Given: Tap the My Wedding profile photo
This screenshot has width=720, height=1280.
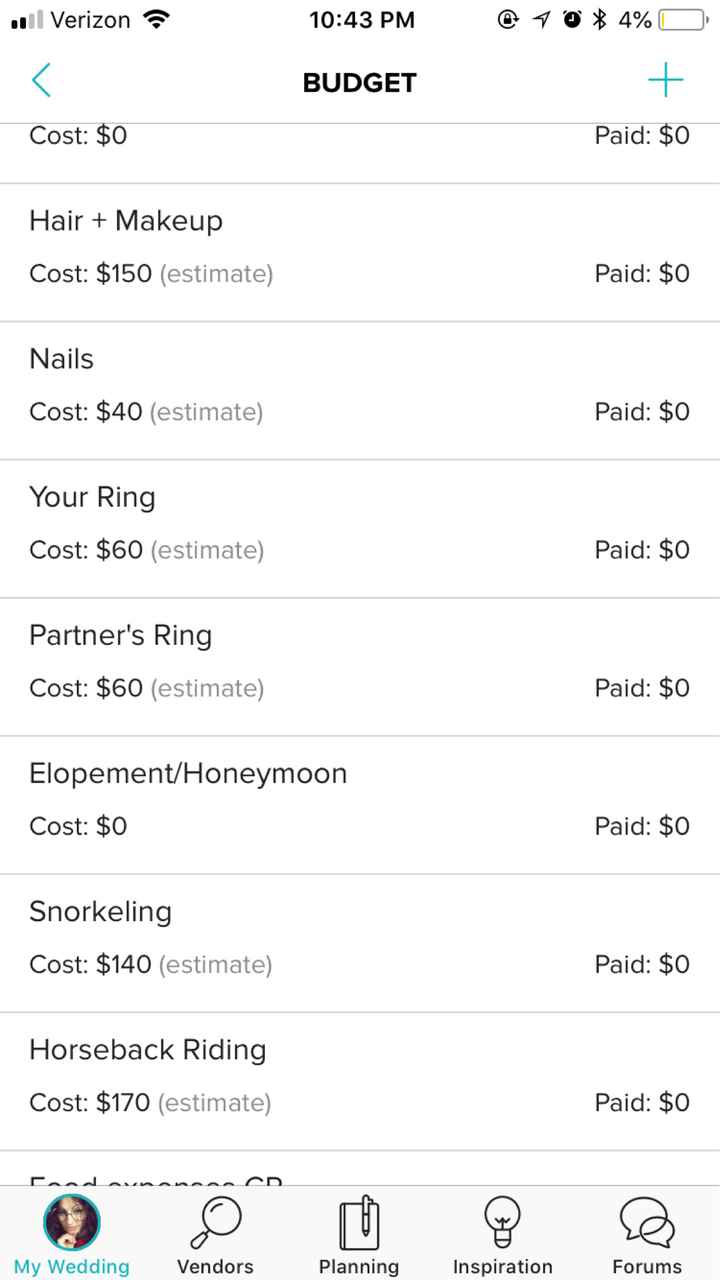Looking at the screenshot, I should point(72,1222).
